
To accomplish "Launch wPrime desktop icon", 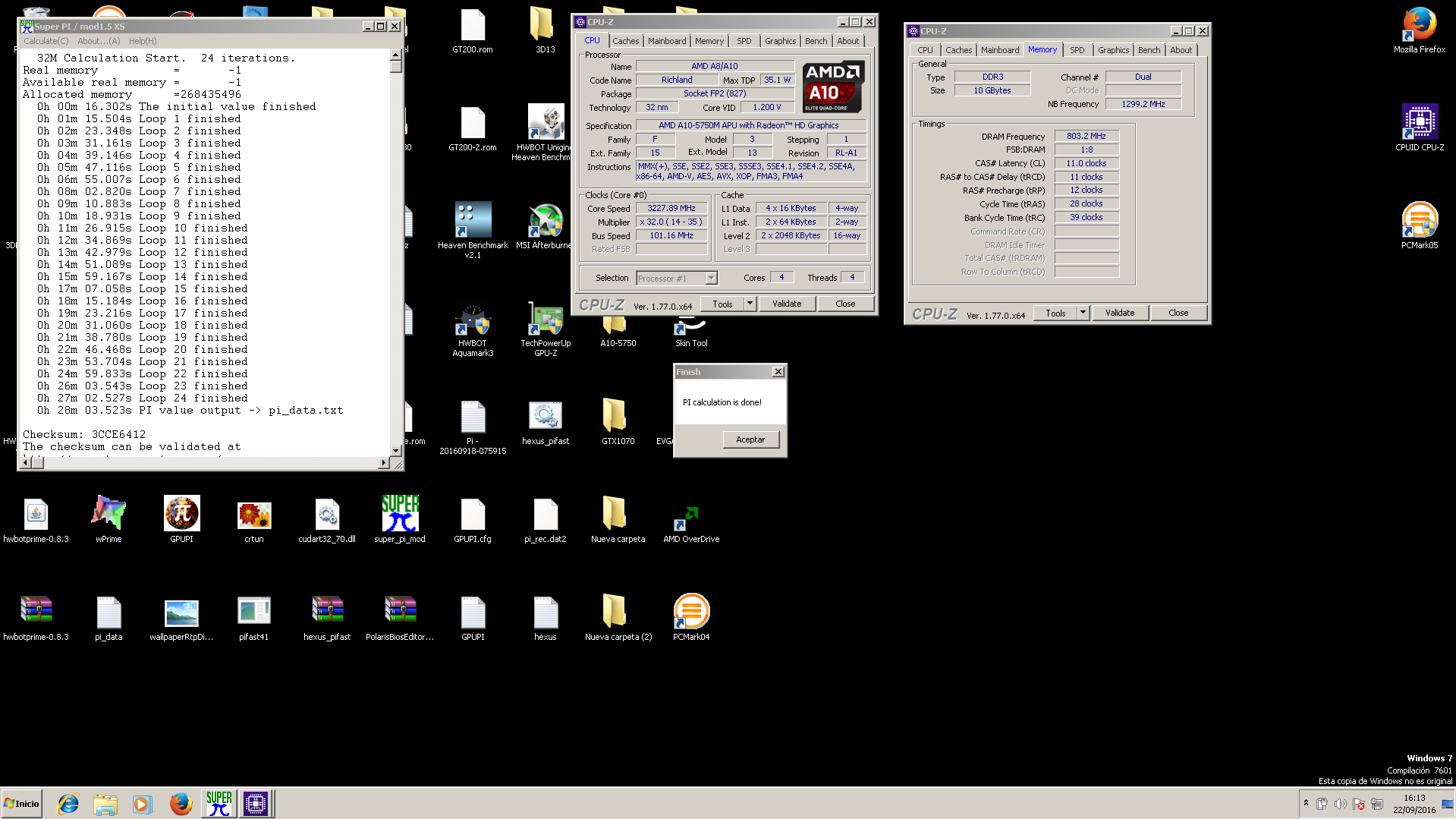I will coord(108,520).
